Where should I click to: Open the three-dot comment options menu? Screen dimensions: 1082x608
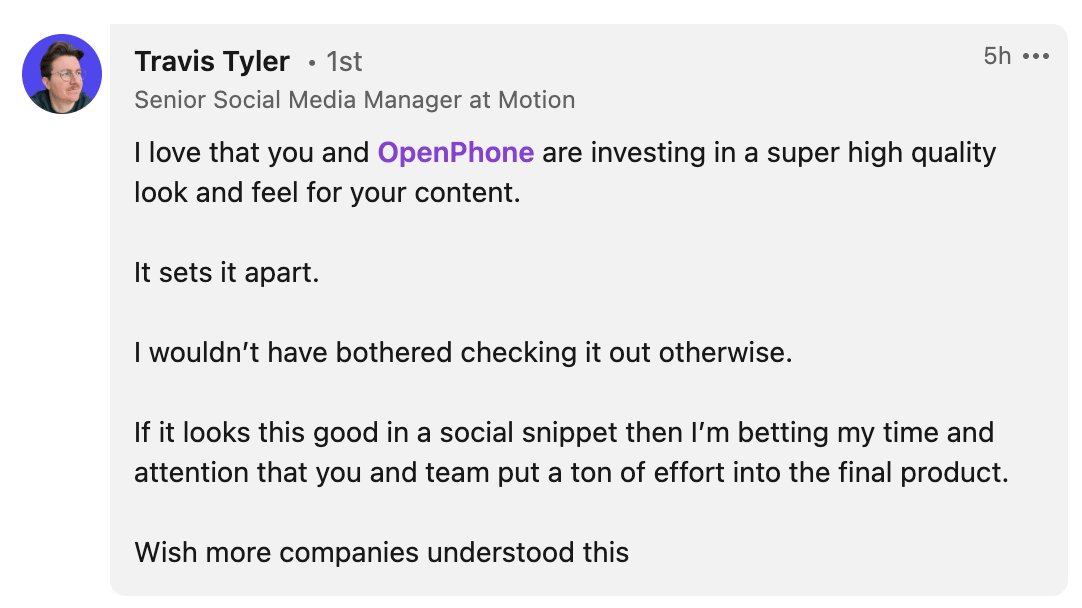pyautogui.click(x=1036, y=56)
